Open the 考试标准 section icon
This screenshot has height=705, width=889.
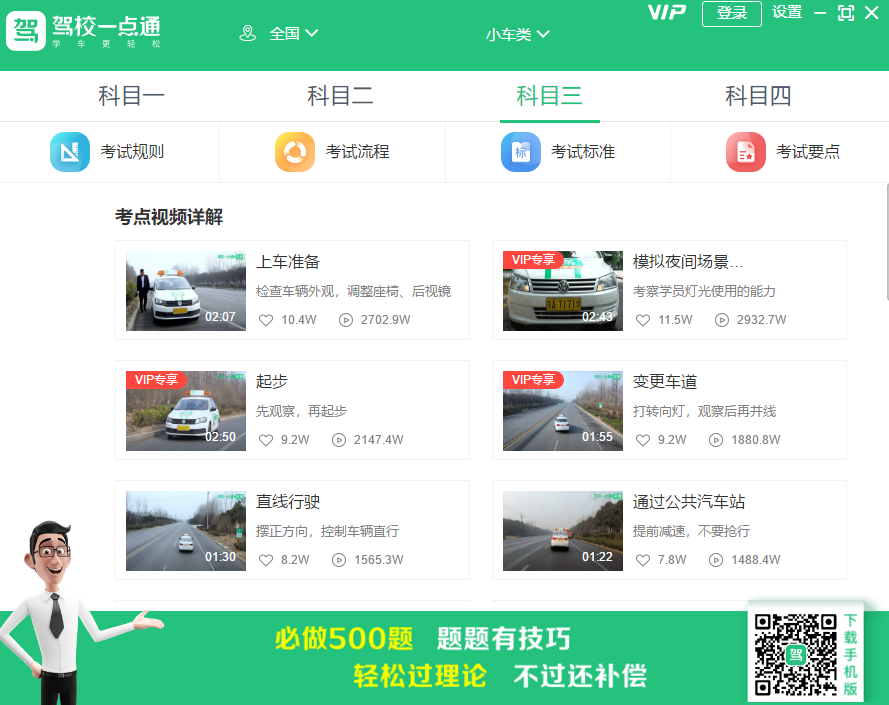pos(520,152)
